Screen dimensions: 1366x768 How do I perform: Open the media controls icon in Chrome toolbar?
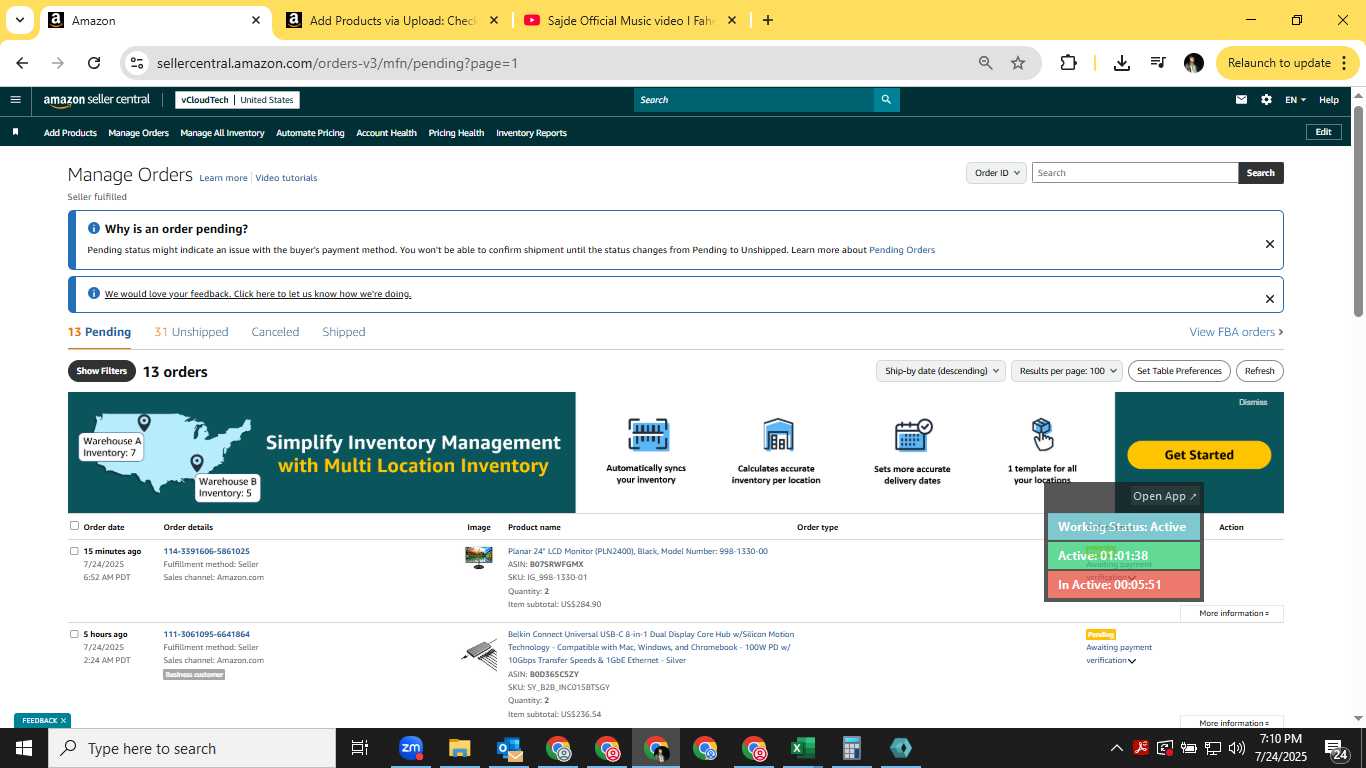[x=1158, y=63]
